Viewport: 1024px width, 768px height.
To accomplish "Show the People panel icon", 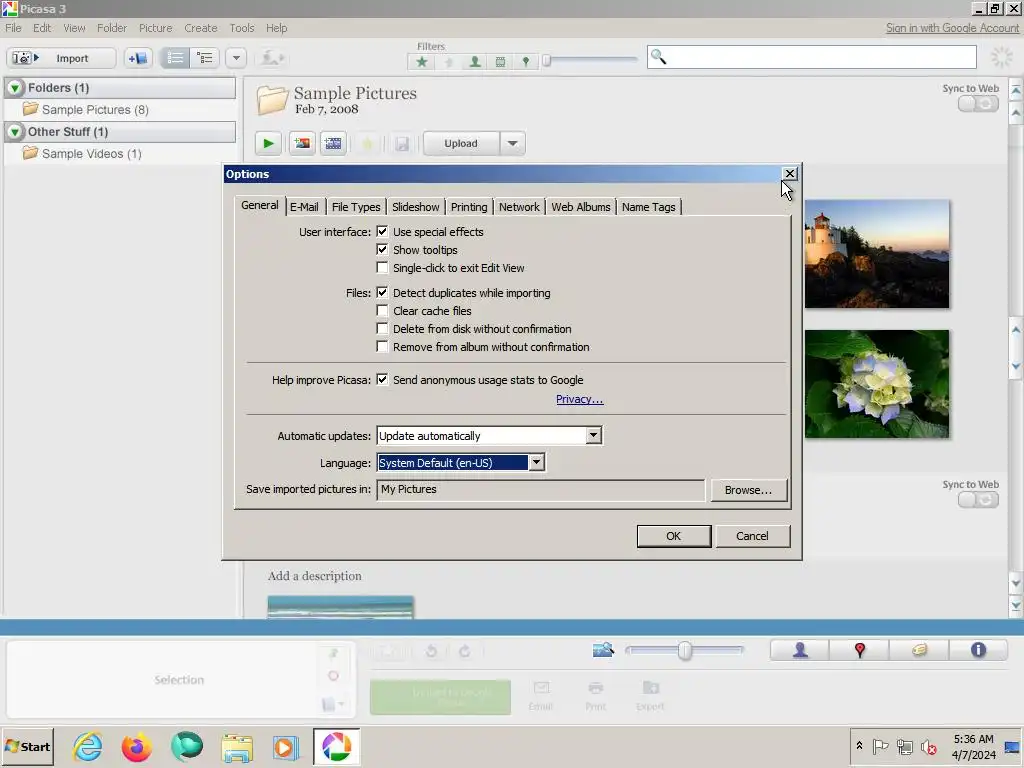I will click(800, 650).
